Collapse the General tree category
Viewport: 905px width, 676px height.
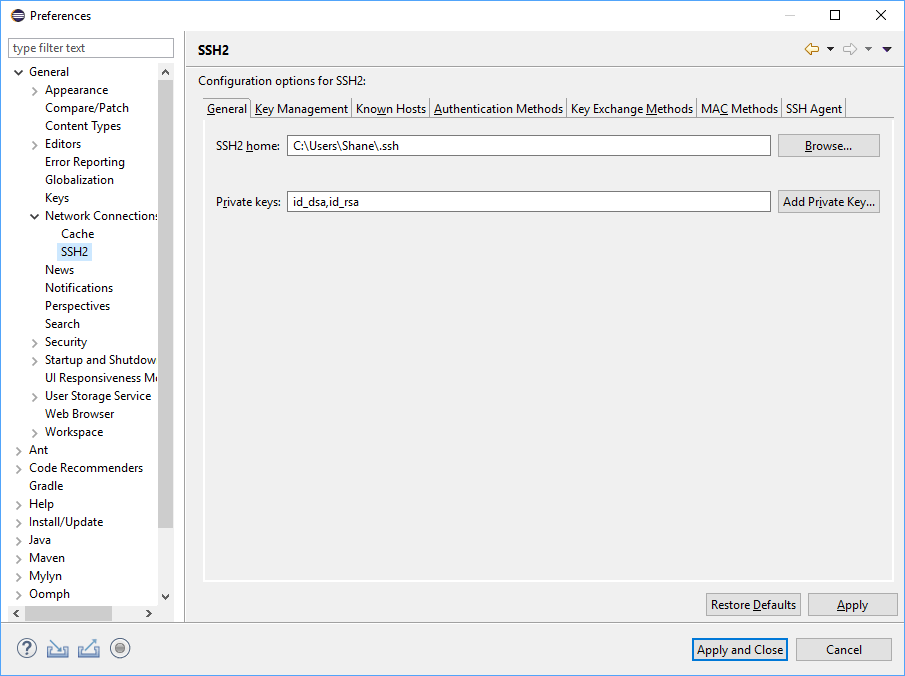(x=18, y=71)
